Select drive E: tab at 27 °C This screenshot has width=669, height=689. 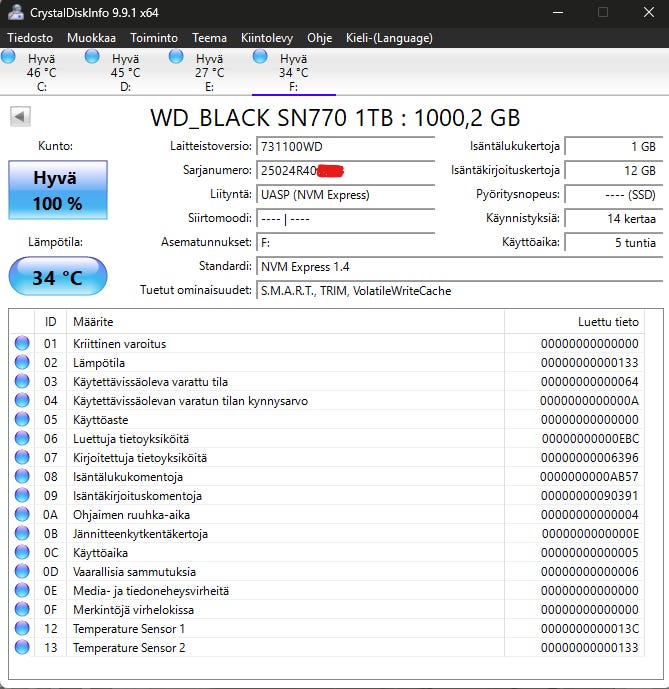(x=210, y=71)
